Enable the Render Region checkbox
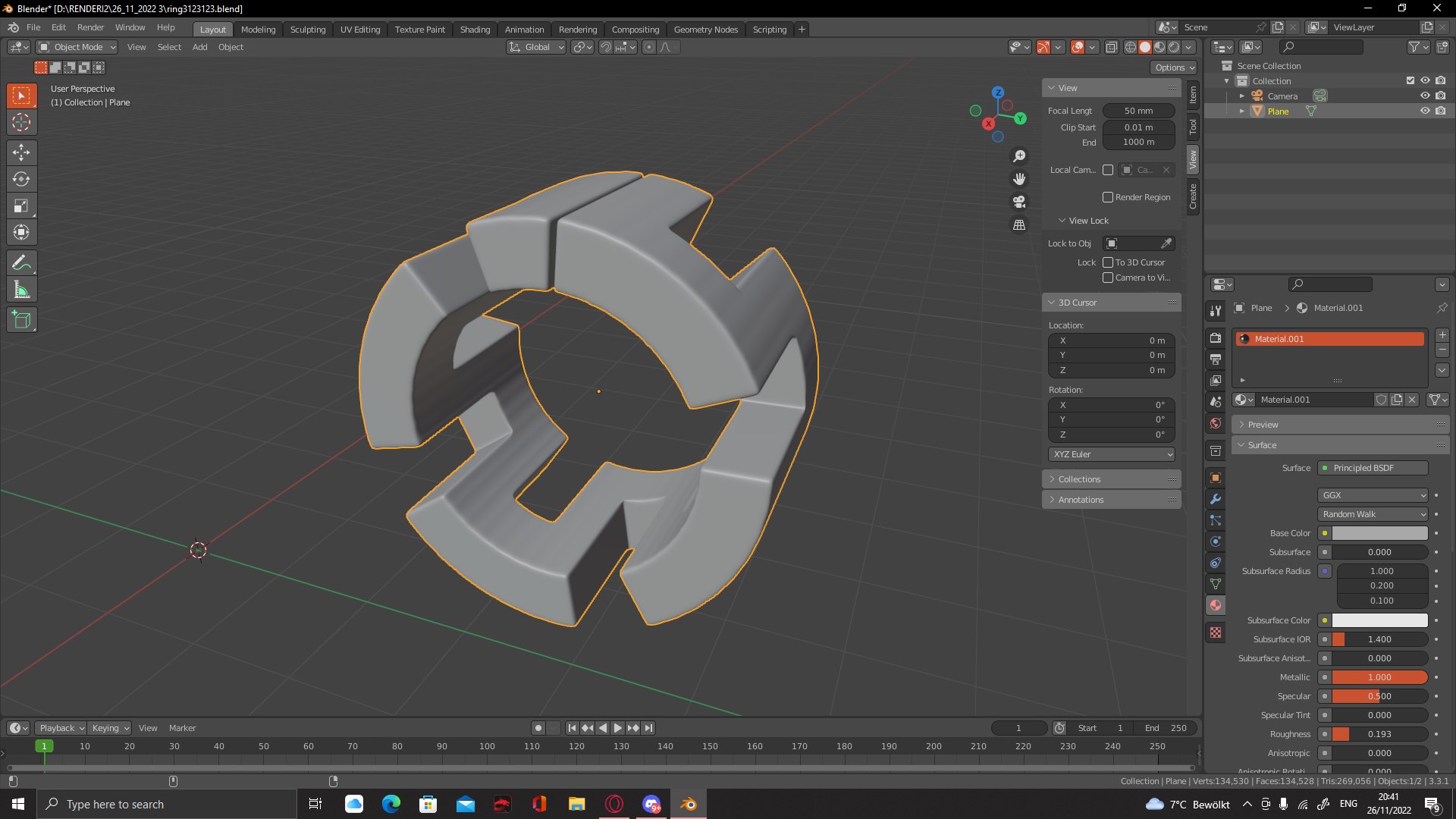This screenshot has width=1456, height=819. click(x=1108, y=197)
